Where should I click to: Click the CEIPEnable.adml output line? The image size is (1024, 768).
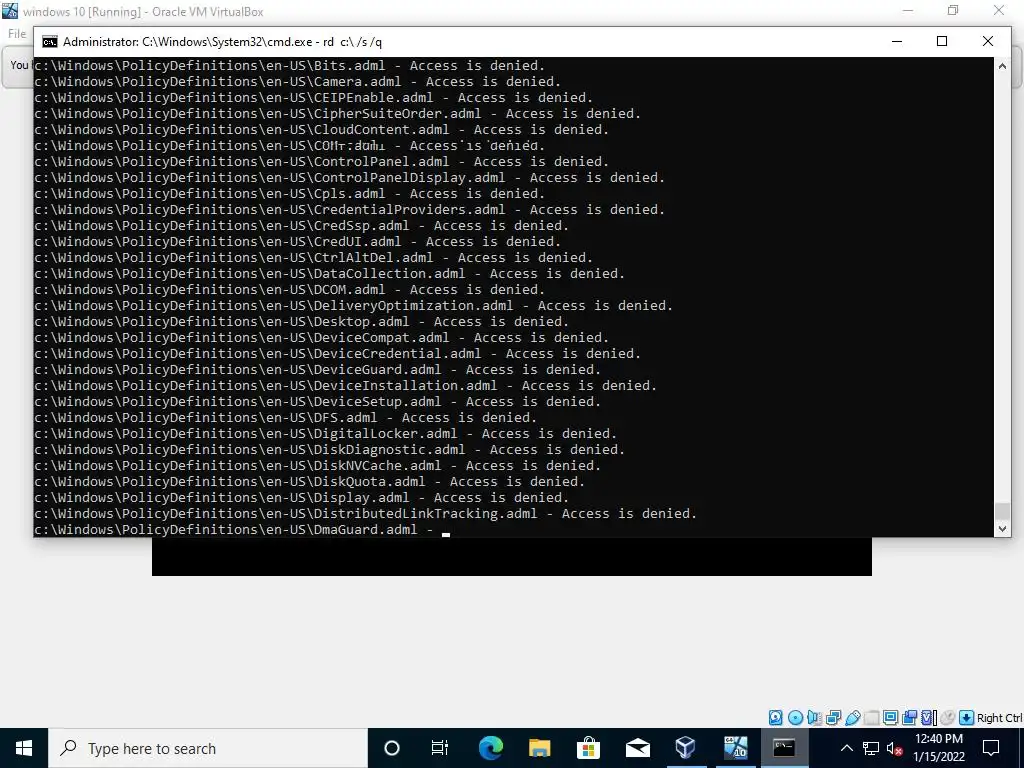point(313,97)
